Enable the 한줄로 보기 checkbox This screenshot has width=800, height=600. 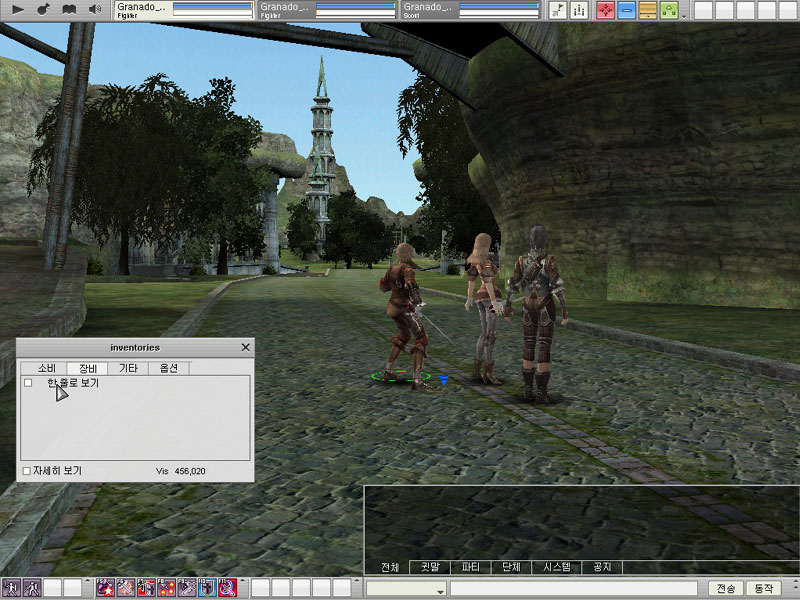click(x=28, y=383)
